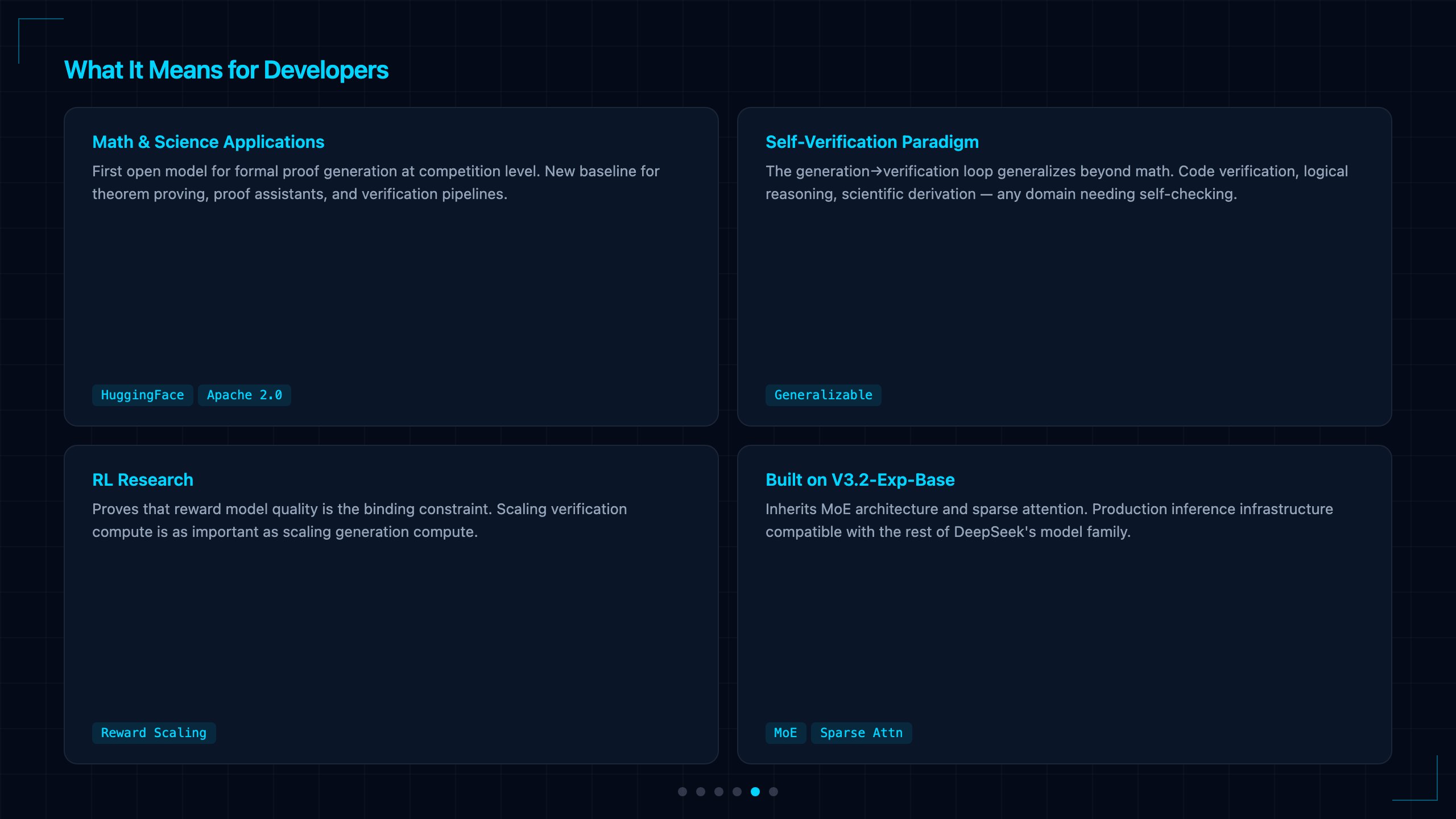Screen dimensions: 1456x819
Task: Click the Reward Scaling tag
Action: [154, 733]
